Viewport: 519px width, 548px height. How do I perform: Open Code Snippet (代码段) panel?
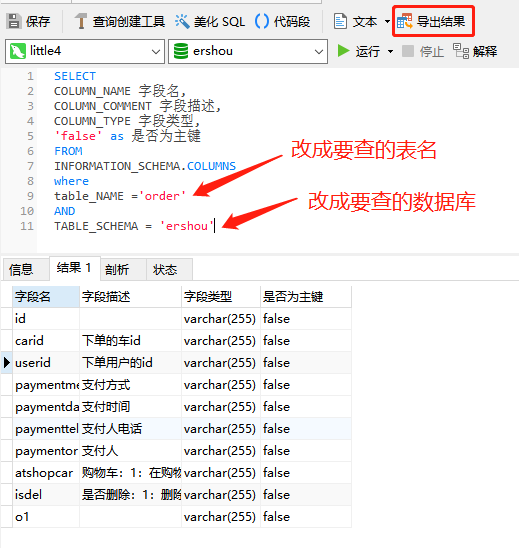(x=282, y=22)
